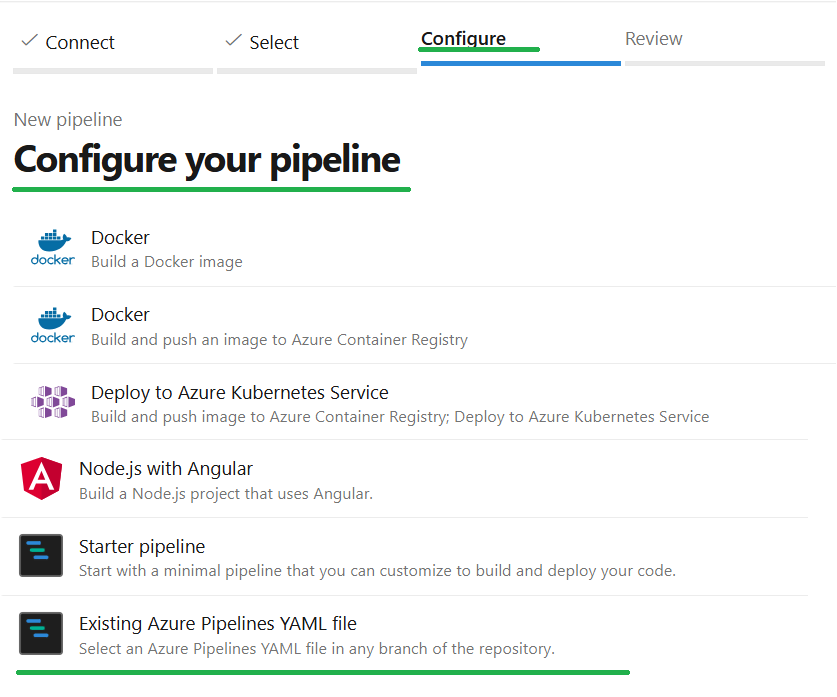
Task: Select the Starter pipeline option
Action: (142, 546)
